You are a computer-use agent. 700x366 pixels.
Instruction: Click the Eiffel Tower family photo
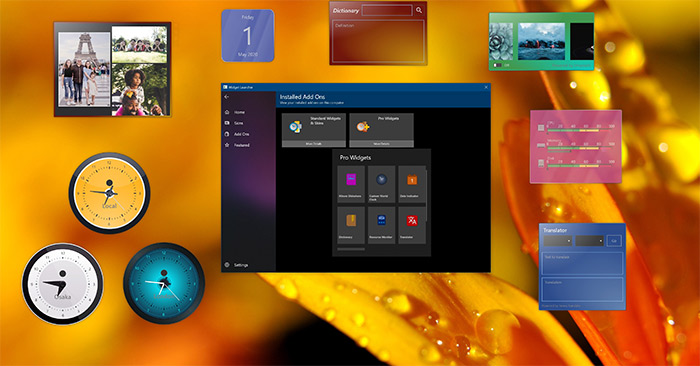coord(84,69)
